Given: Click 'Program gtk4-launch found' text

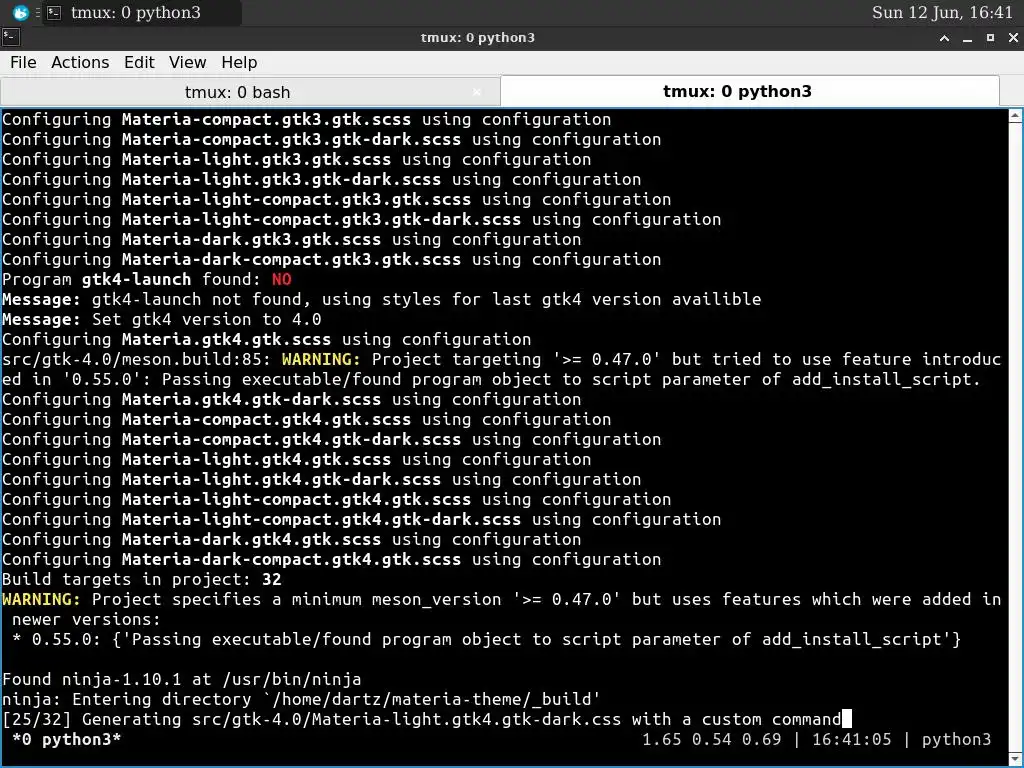Looking at the screenshot, I should (131, 280).
